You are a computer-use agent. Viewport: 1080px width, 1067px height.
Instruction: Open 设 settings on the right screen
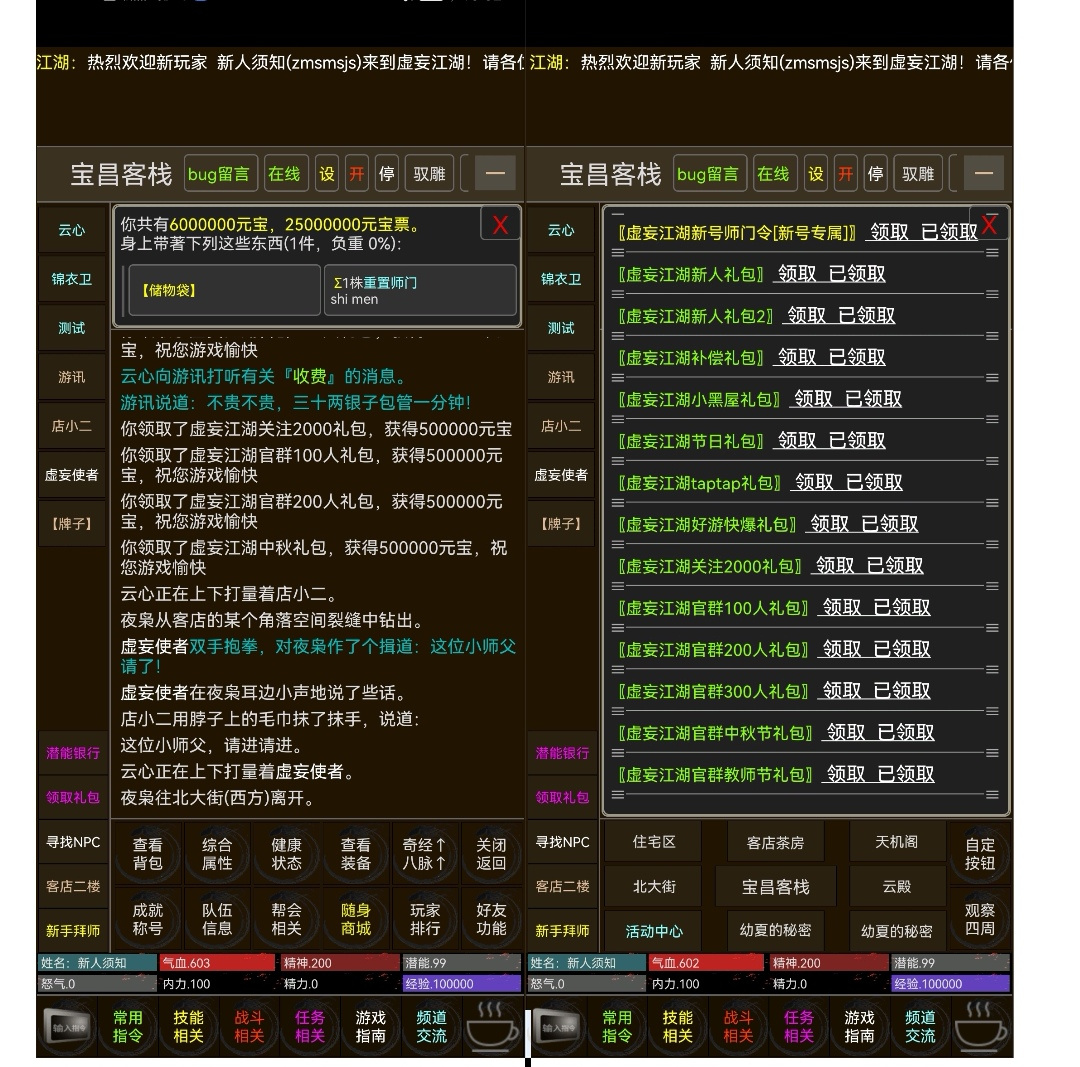pyautogui.click(x=816, y=174)
